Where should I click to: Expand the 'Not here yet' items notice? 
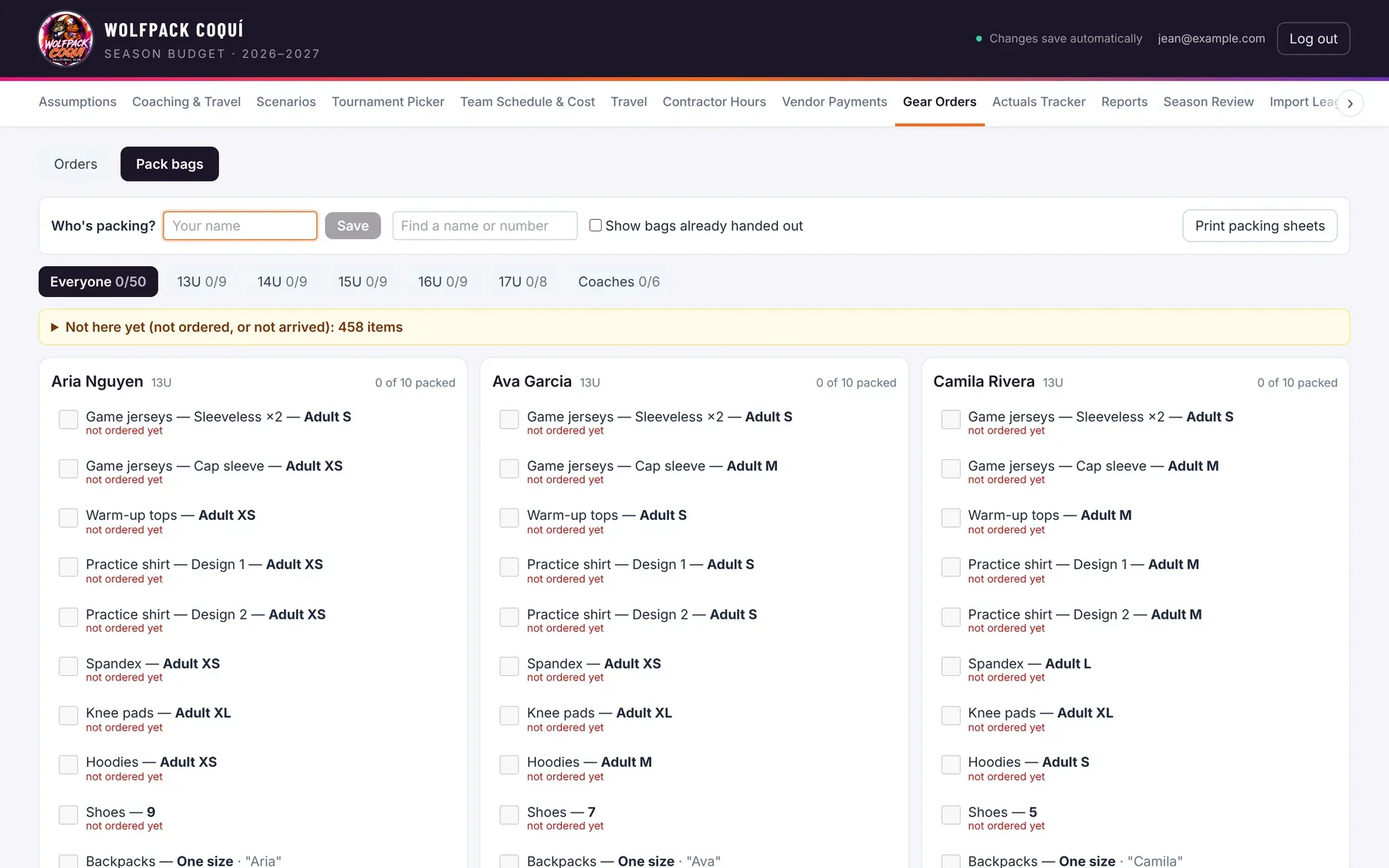[694, 327]
